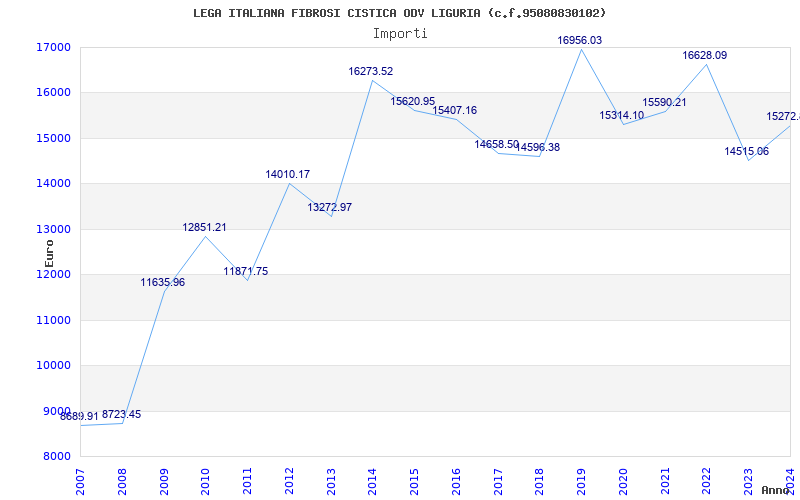Select the 15590.21 data label

664,102
